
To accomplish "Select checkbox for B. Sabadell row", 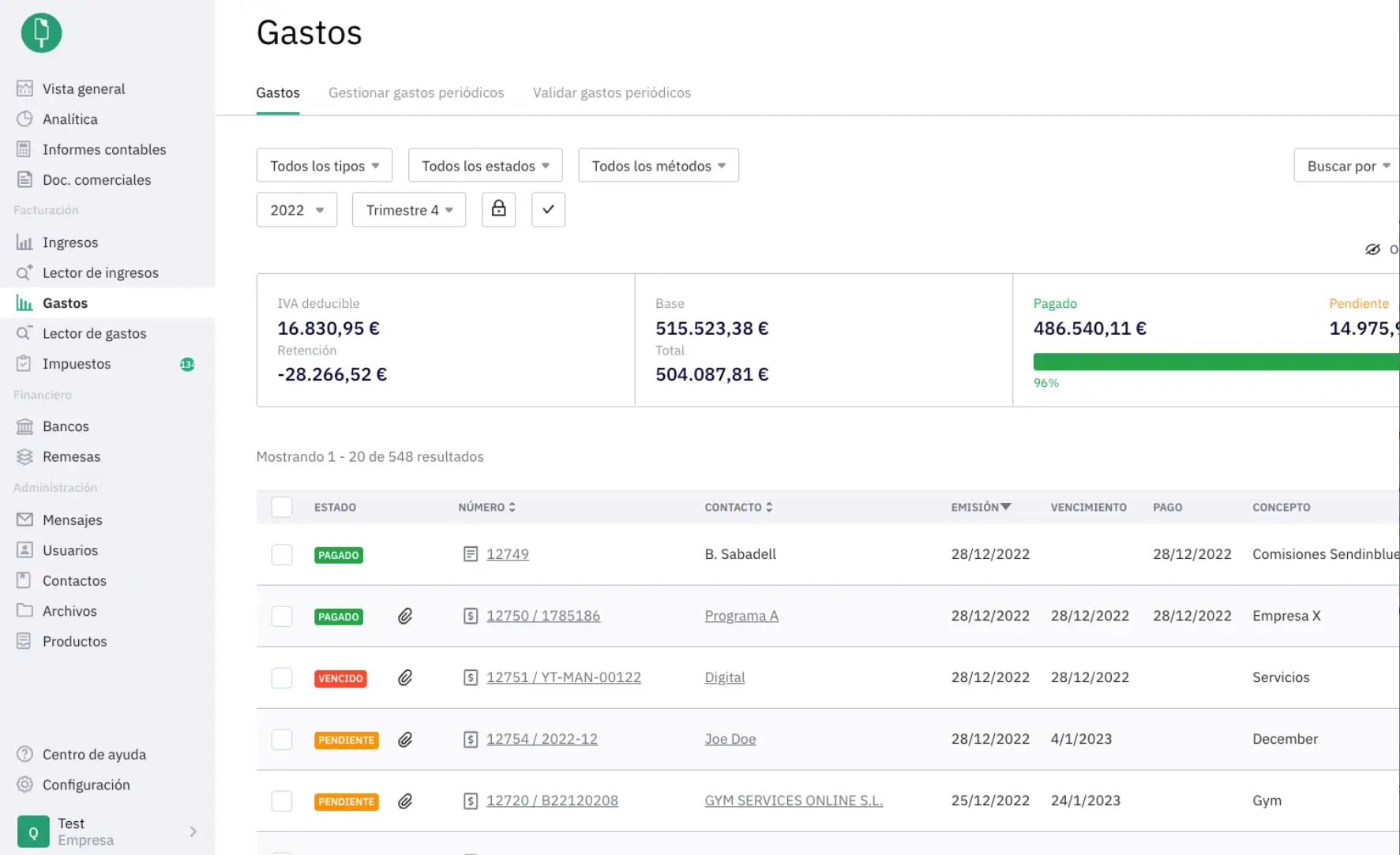I will coord(282,554).
